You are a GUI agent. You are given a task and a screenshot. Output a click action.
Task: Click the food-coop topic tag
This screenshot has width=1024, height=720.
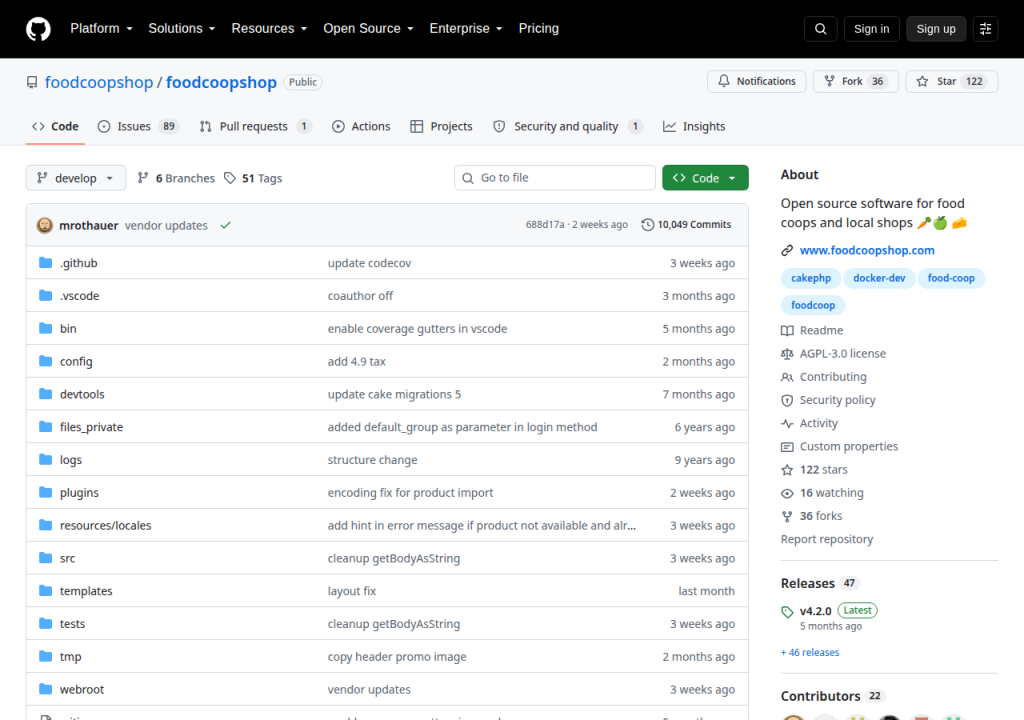951,278
